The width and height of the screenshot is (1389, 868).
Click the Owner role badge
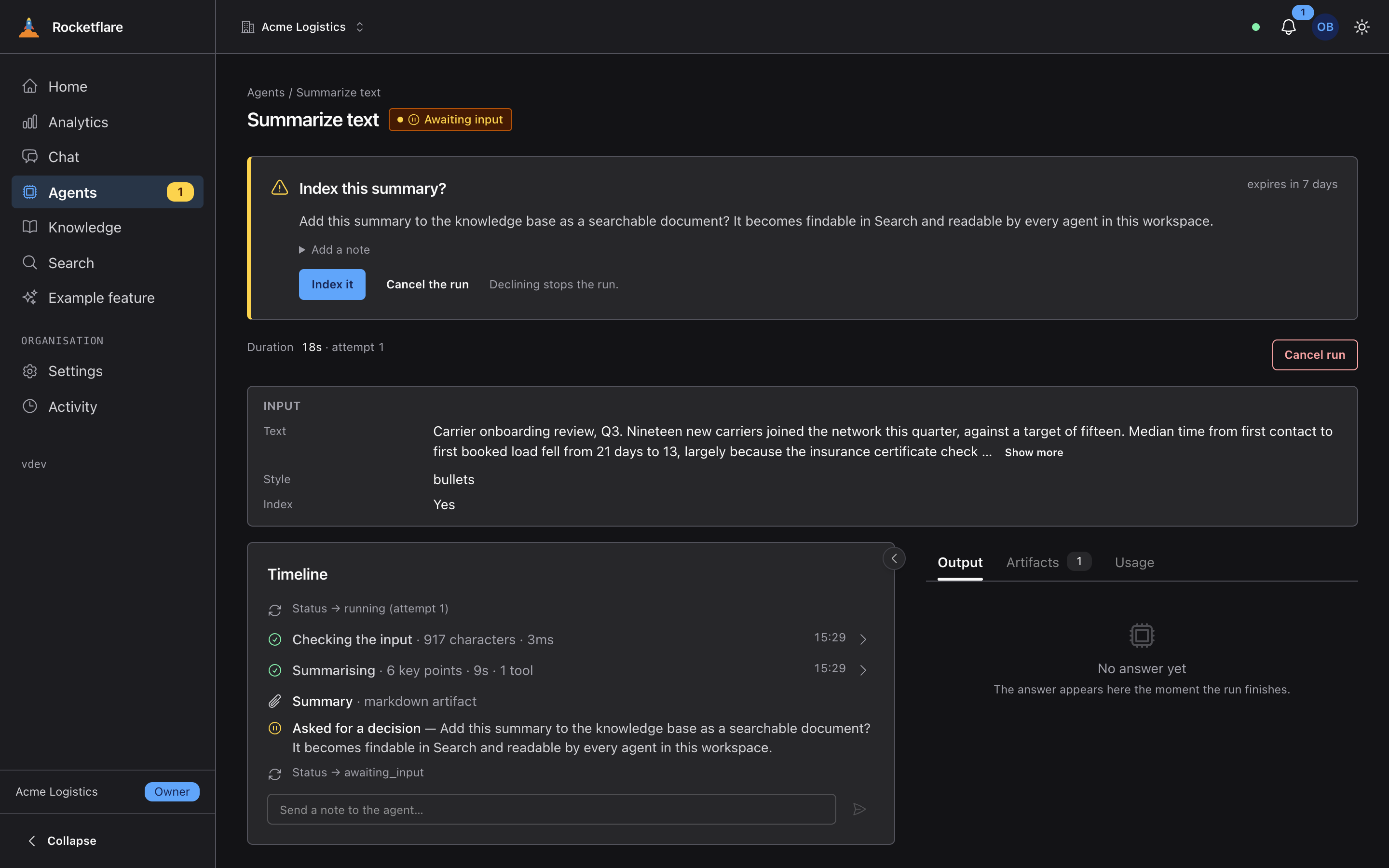point(172,792)
